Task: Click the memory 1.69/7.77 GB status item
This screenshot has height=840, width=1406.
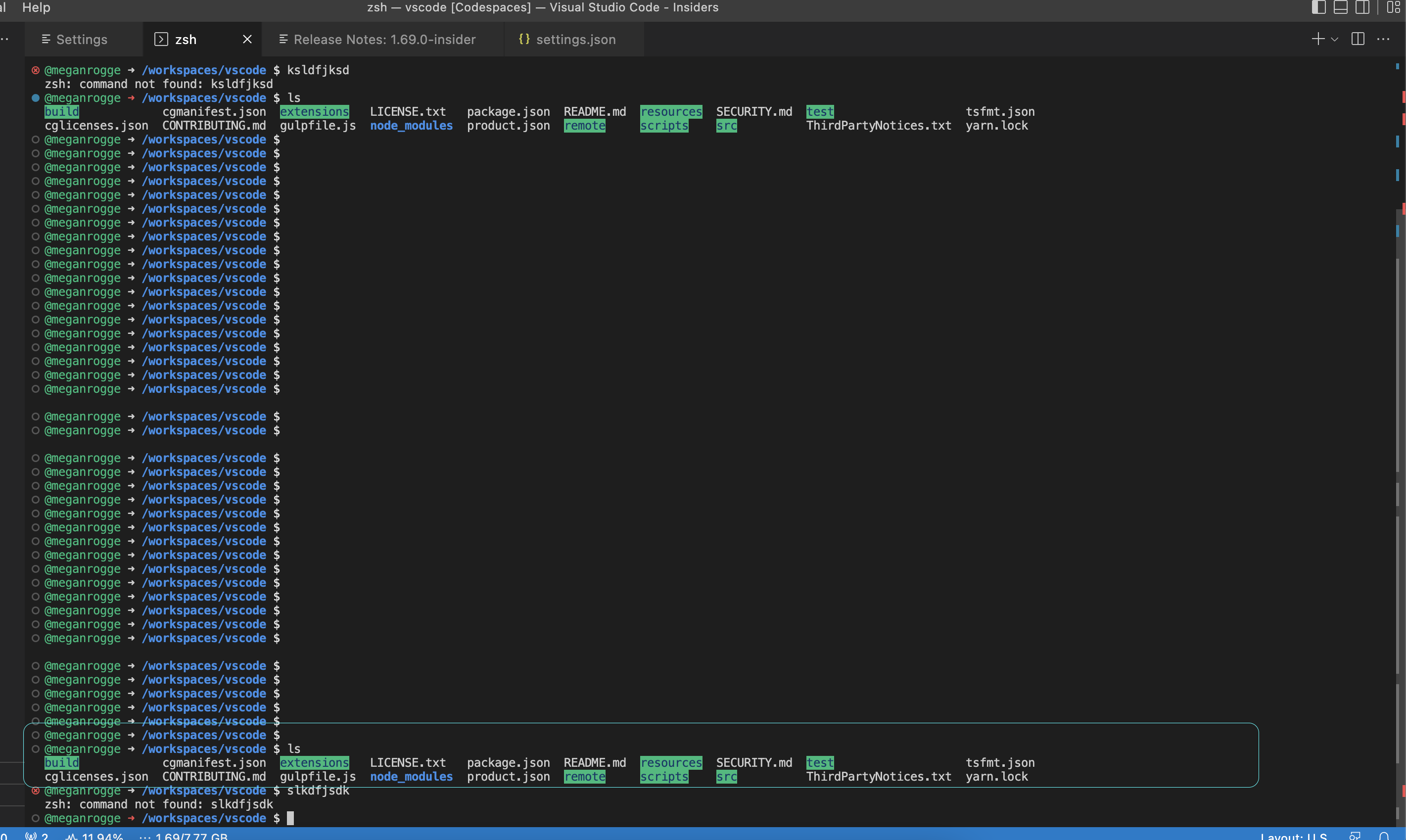Action: 184,836
